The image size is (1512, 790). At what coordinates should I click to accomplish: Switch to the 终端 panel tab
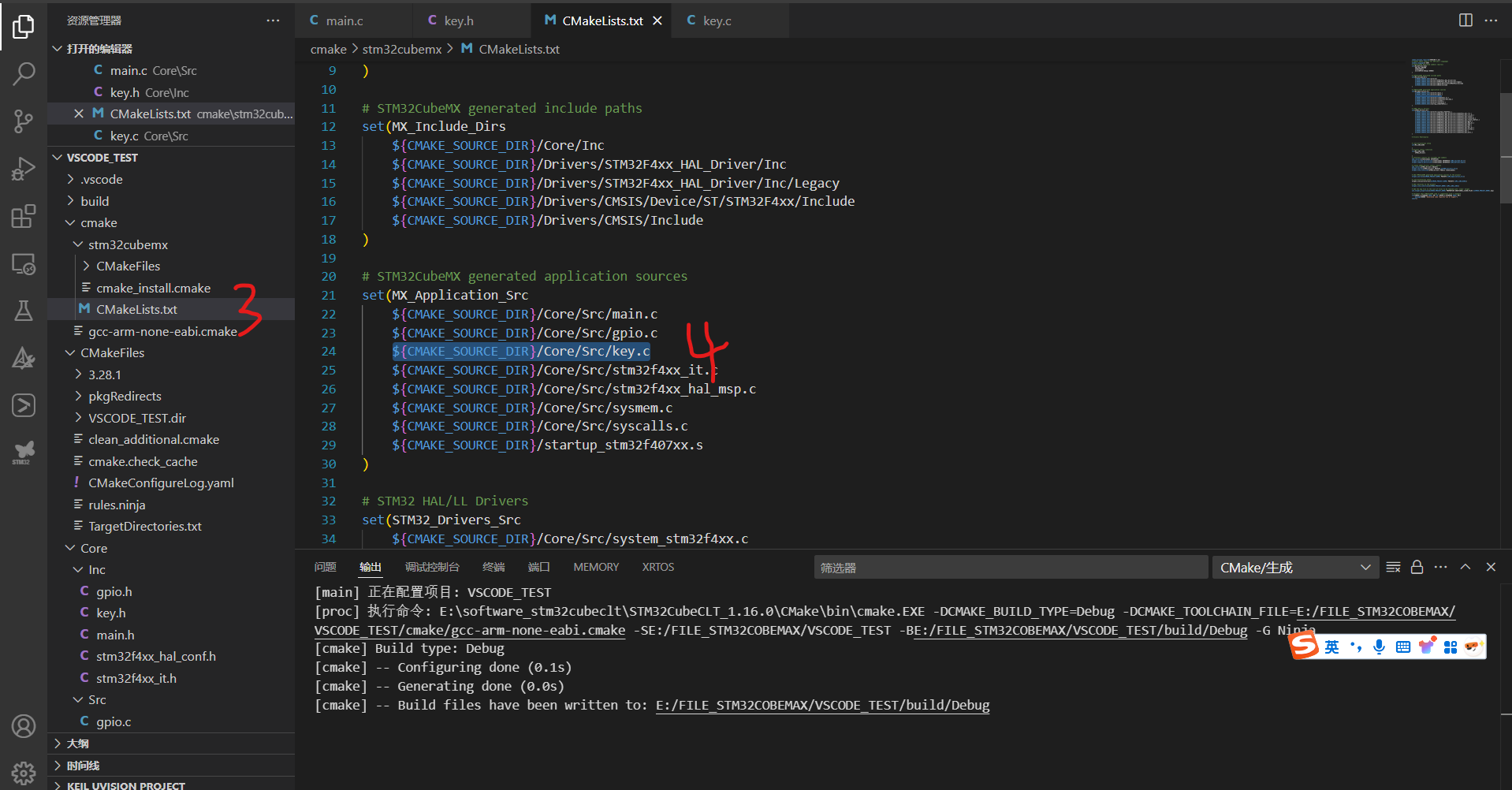click(x=493, y=567)
